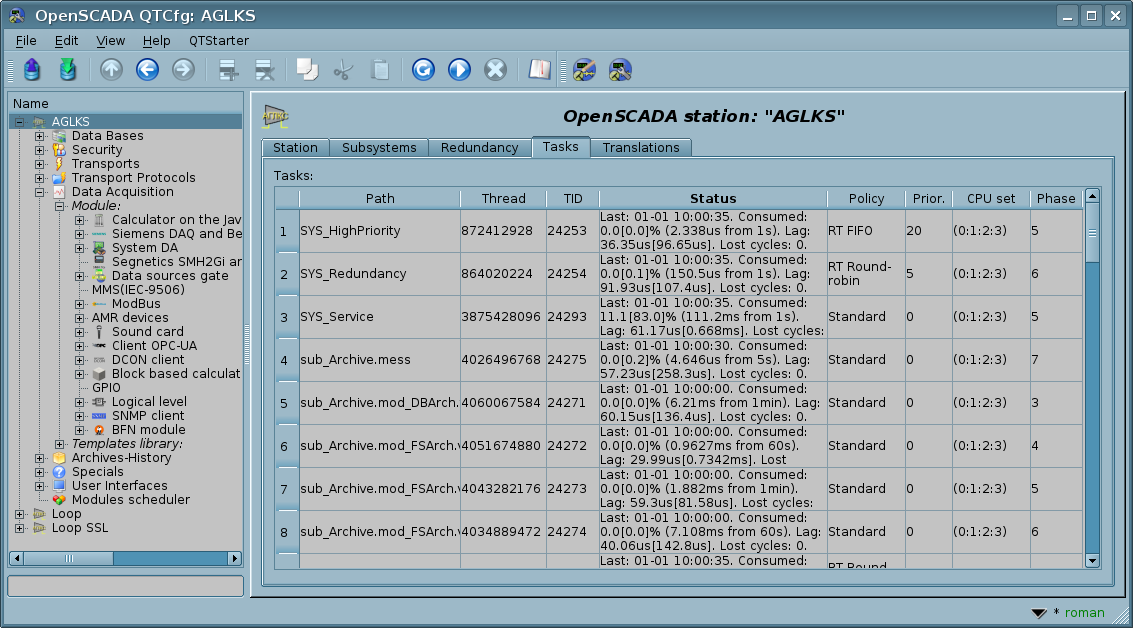Click the copy item toolbar icon
The image size is (1133, 628).
tap(307, 70)
